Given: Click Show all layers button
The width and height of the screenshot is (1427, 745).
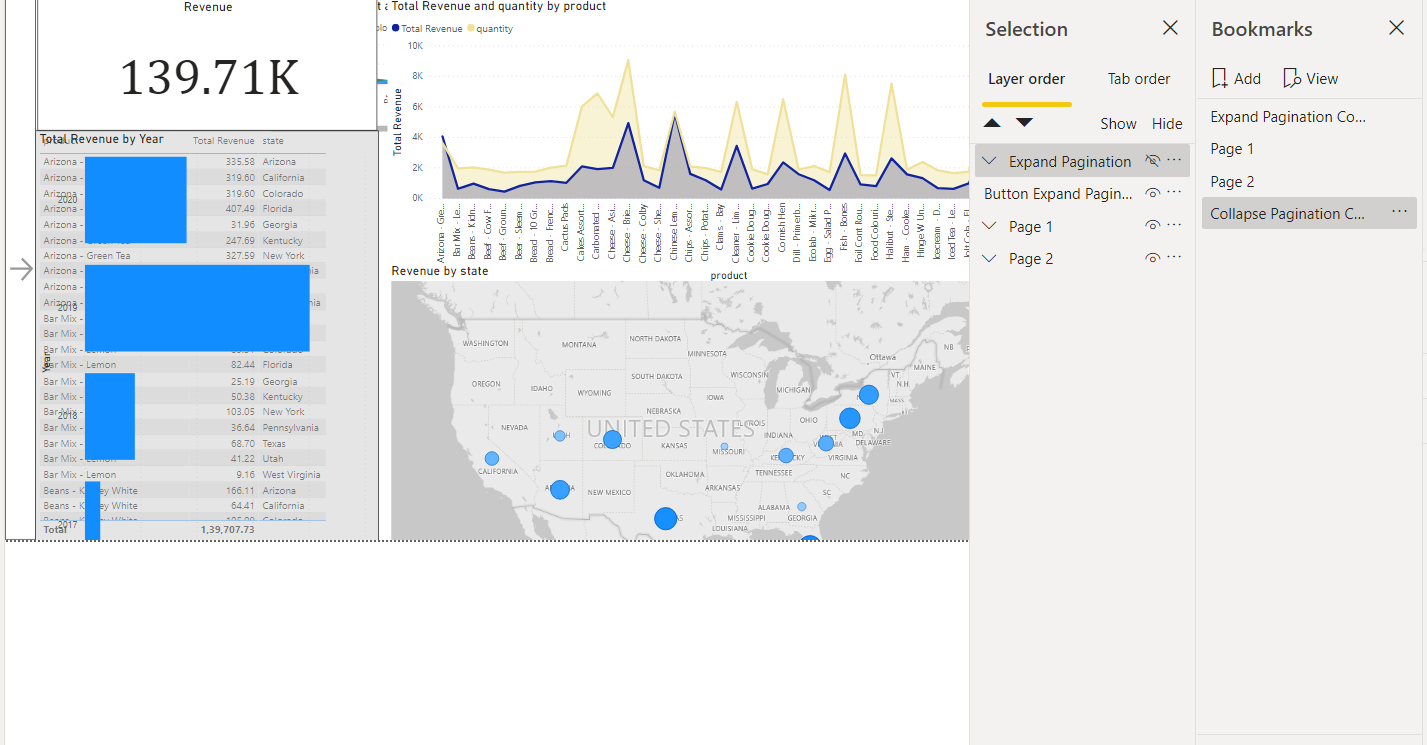Looking at the screenshot, I should coord(1118,124).
